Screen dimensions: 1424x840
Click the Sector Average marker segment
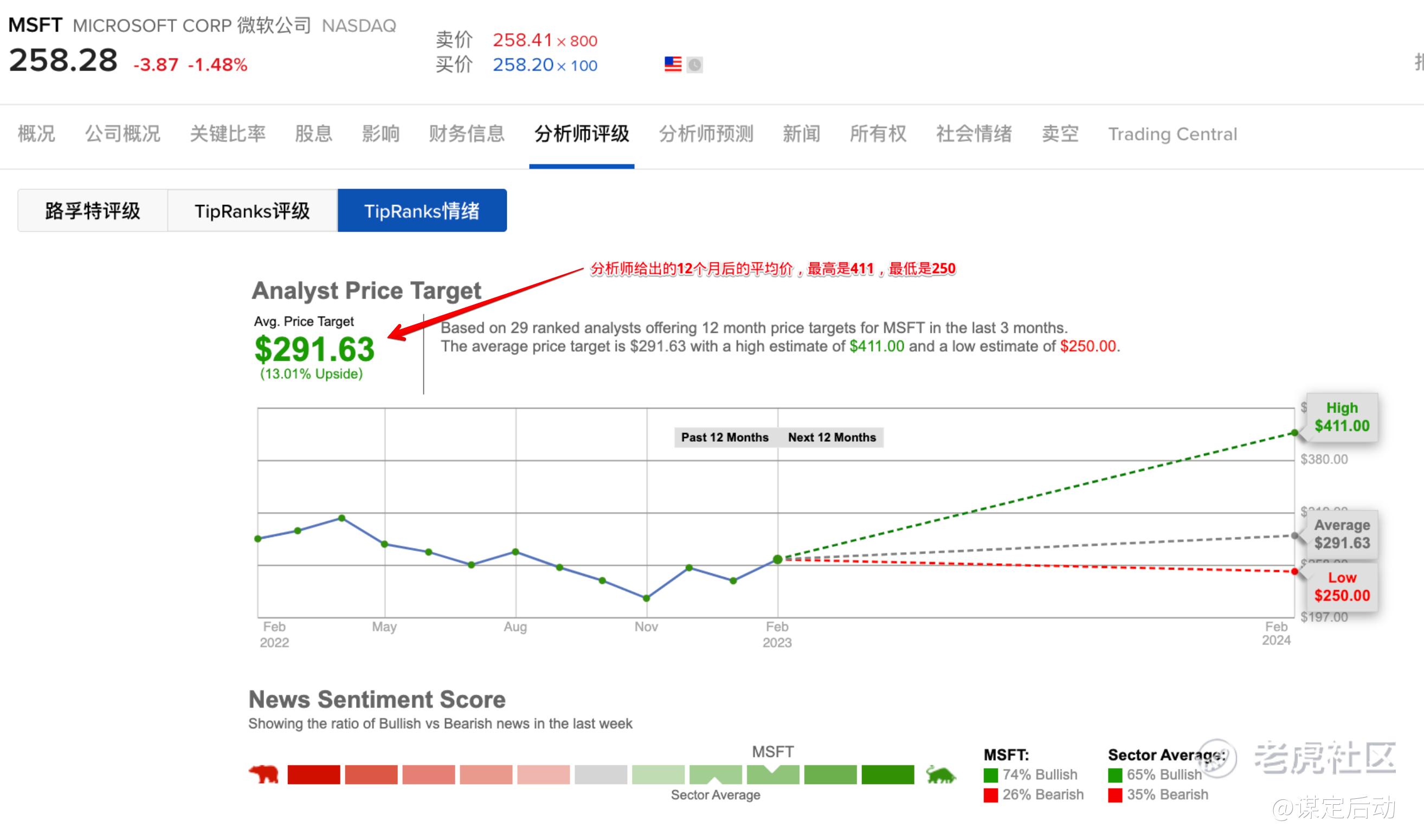(716, 774)
